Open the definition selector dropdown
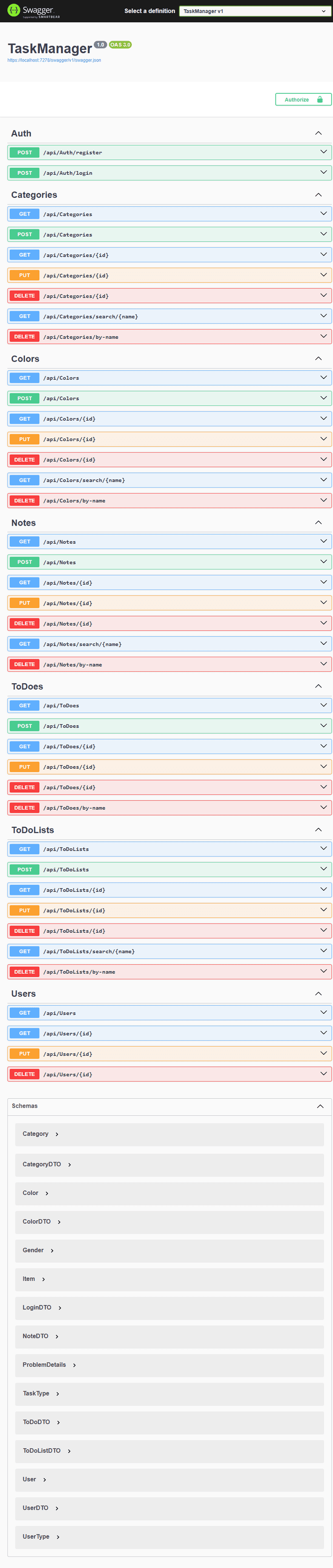The height and width of the screenshot is (1568, 333). coord(255,11)
